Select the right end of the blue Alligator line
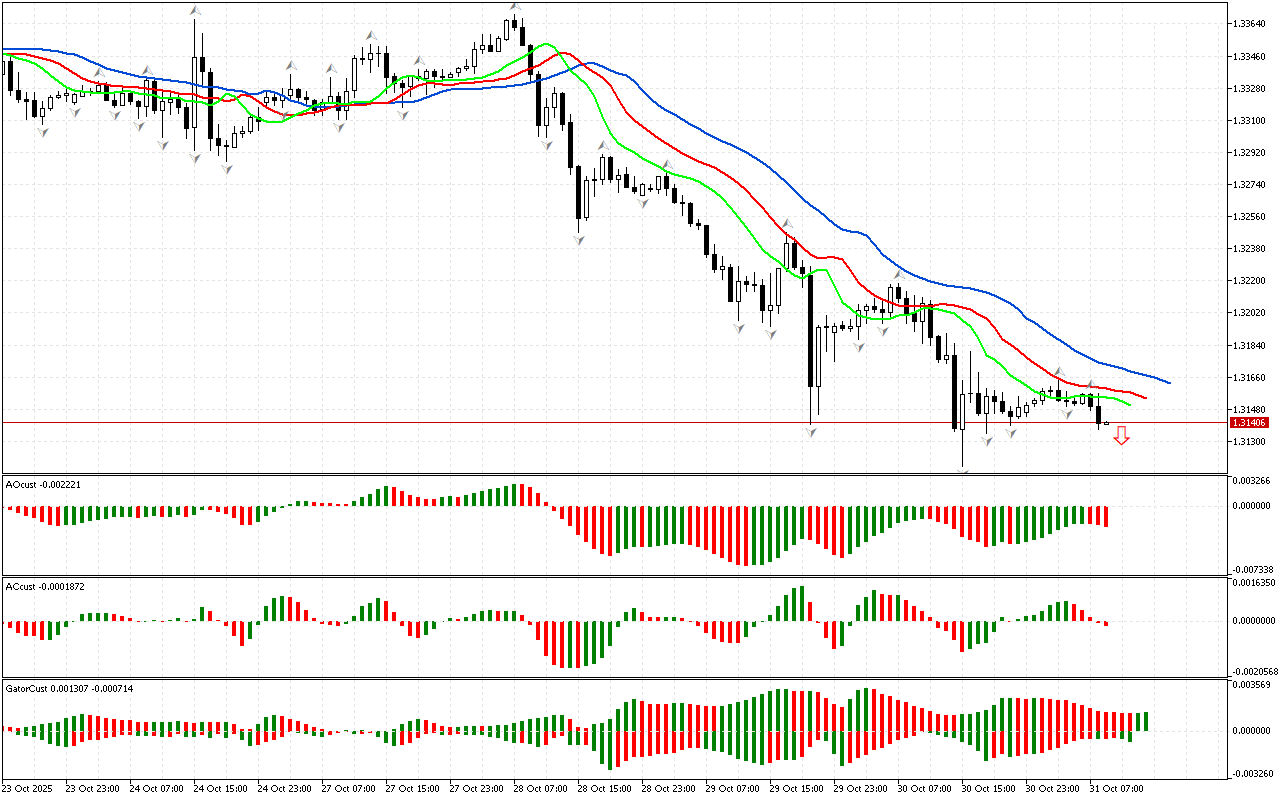The width and height of the screenshot is (1280, 800). pyautogui.click(x=1169, y=382)
